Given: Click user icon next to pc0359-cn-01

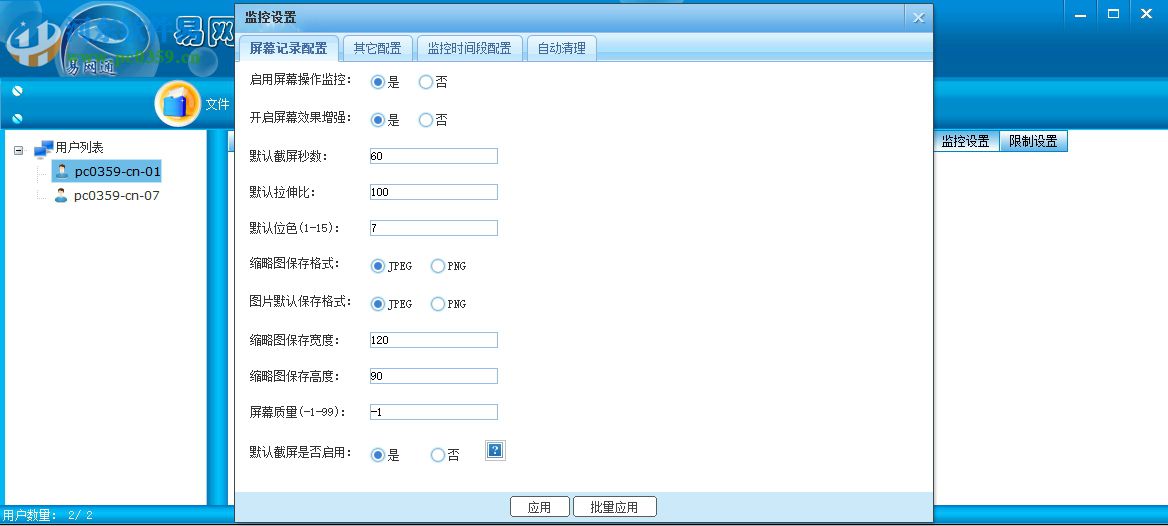Looking at the screenshot, I should click(63, 171).
